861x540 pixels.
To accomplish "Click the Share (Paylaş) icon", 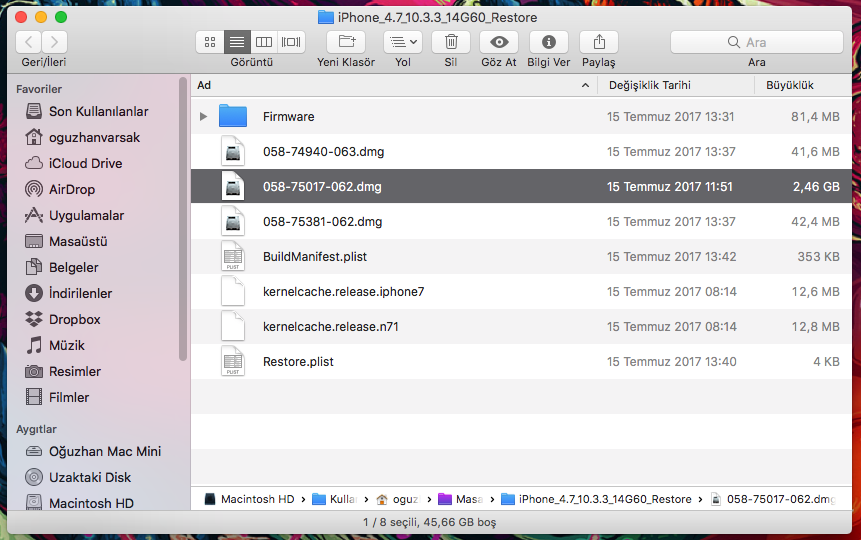I will (599, 42).
